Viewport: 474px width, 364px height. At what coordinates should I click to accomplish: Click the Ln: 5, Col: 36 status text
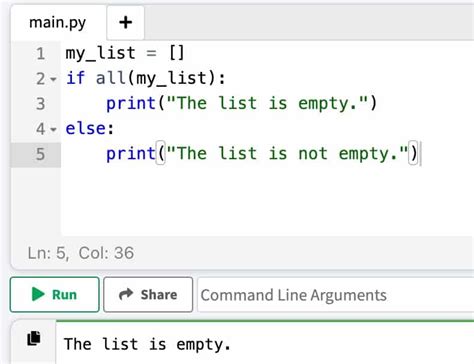pos(81,253)
